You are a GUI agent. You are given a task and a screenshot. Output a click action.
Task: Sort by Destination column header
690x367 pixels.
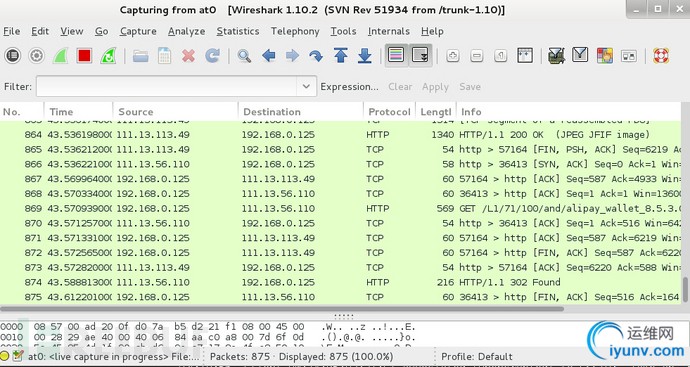coord(301,112)
